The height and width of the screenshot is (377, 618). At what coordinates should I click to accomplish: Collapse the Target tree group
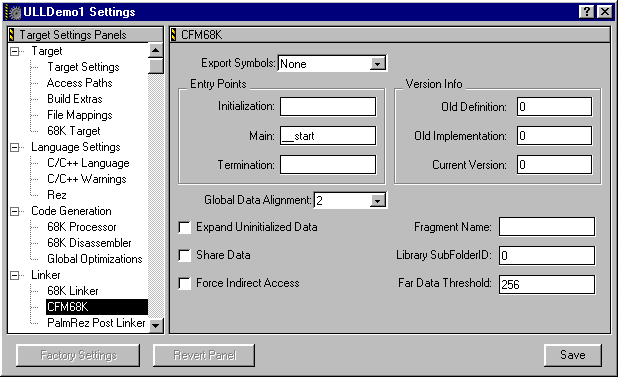pos(15,51)
